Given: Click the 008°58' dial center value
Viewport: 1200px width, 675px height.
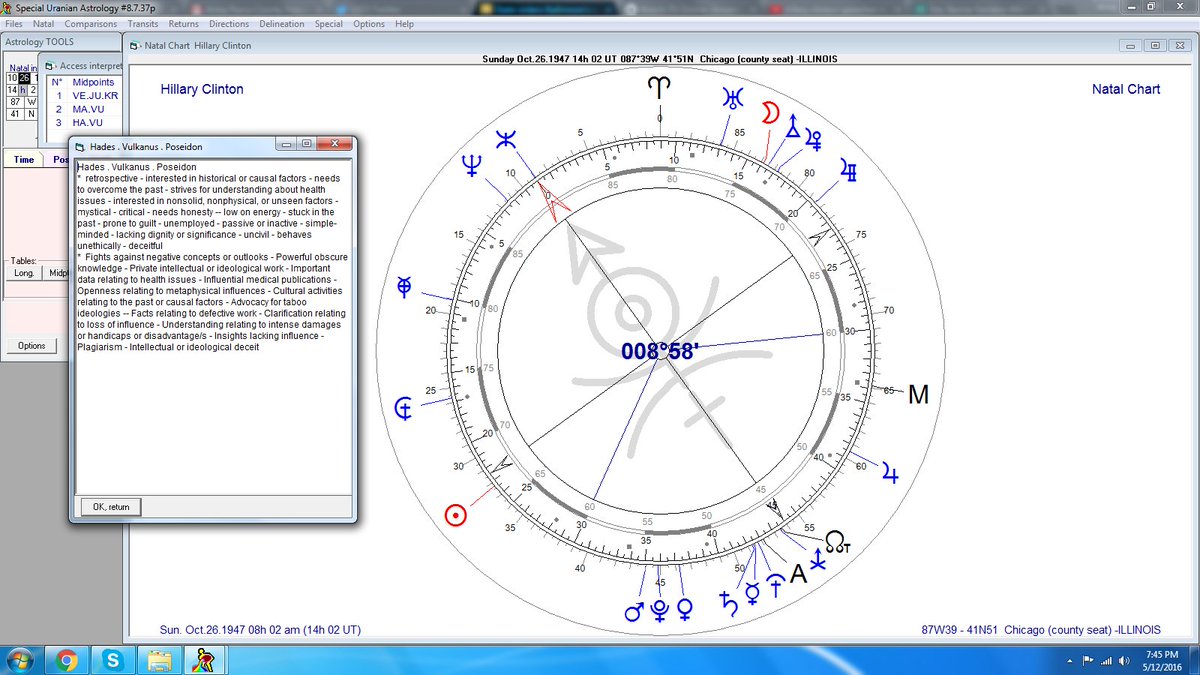Looking at the screenshot, I should [660, 352].
